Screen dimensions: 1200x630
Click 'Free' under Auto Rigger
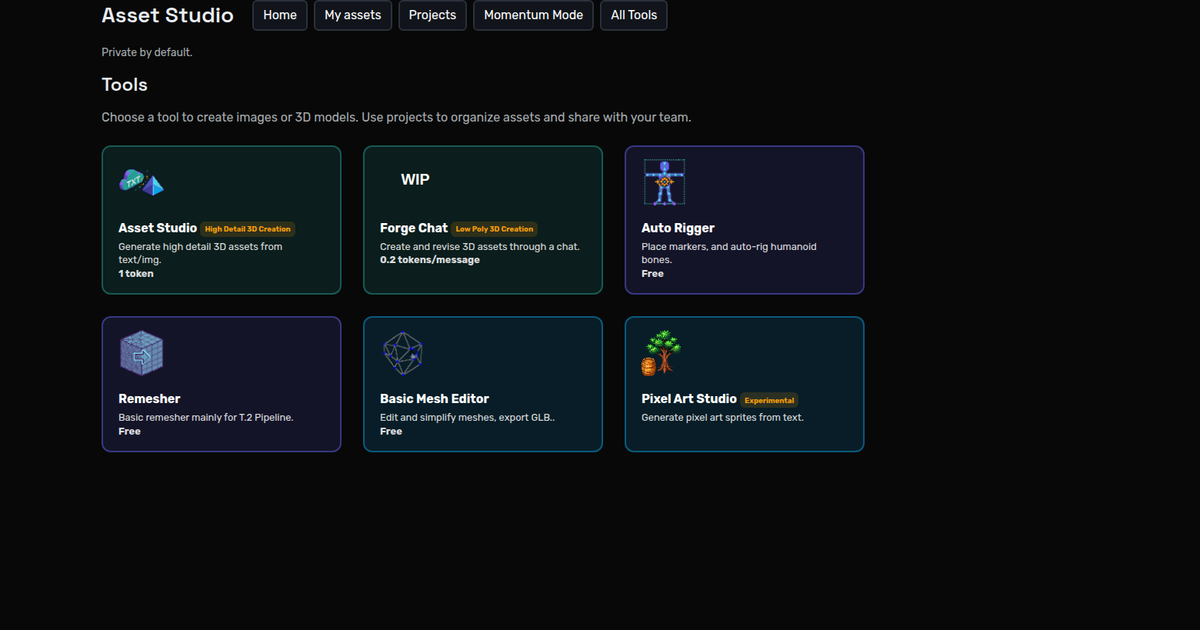tap(653, 273)
